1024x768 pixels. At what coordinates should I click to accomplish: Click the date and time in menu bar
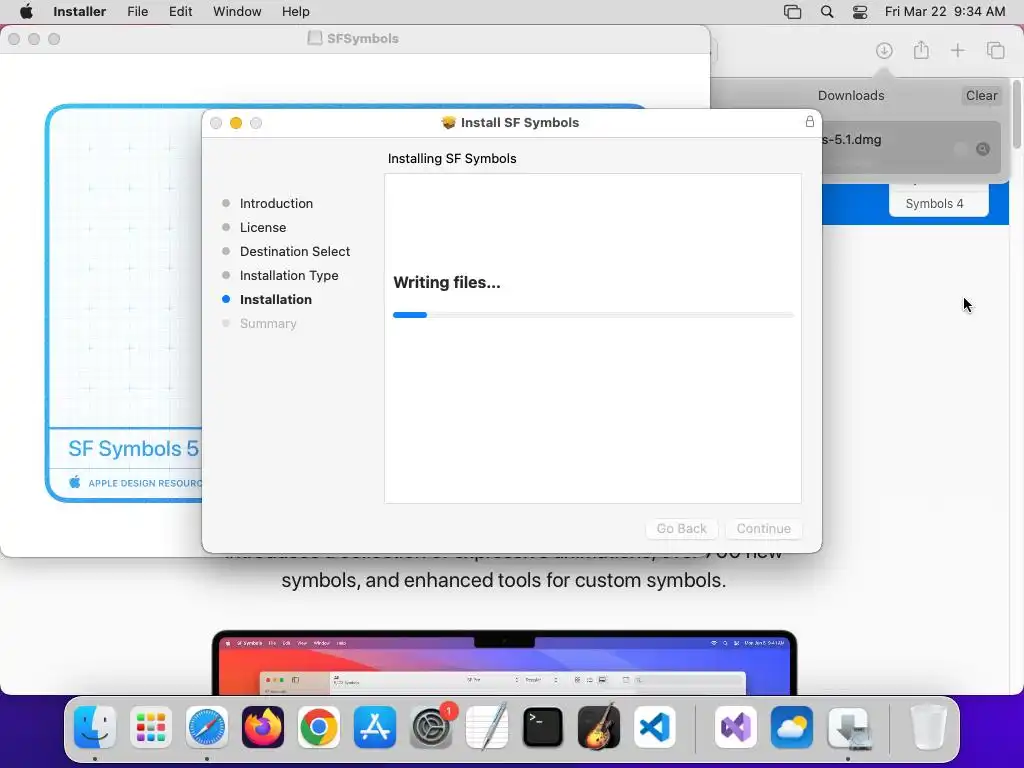(945, 11)
